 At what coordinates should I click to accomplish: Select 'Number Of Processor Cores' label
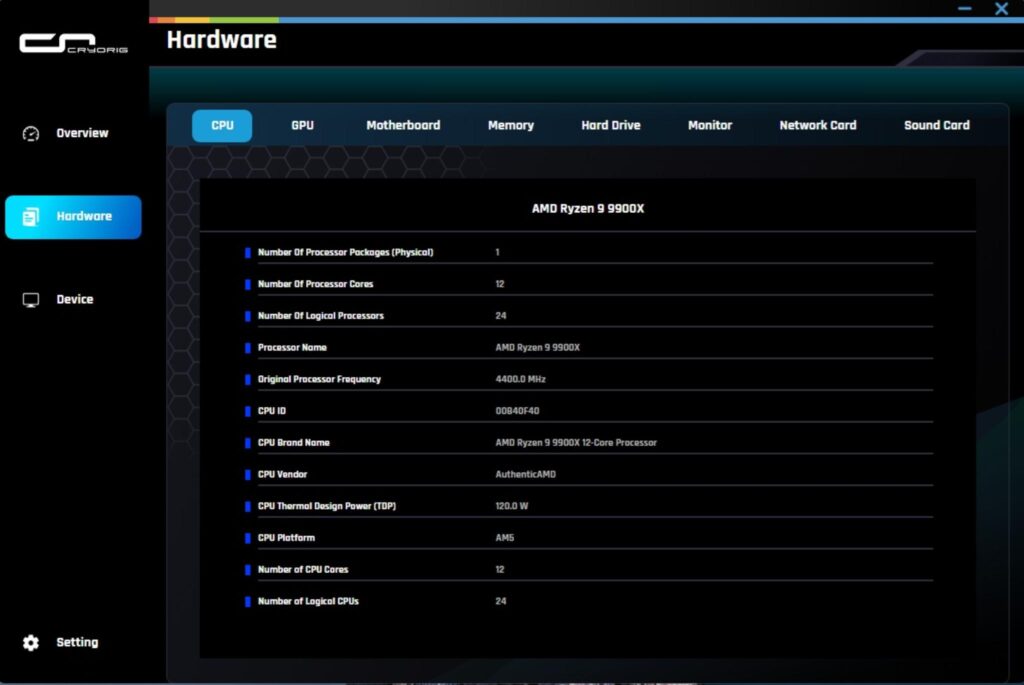[x=315, y=284]
